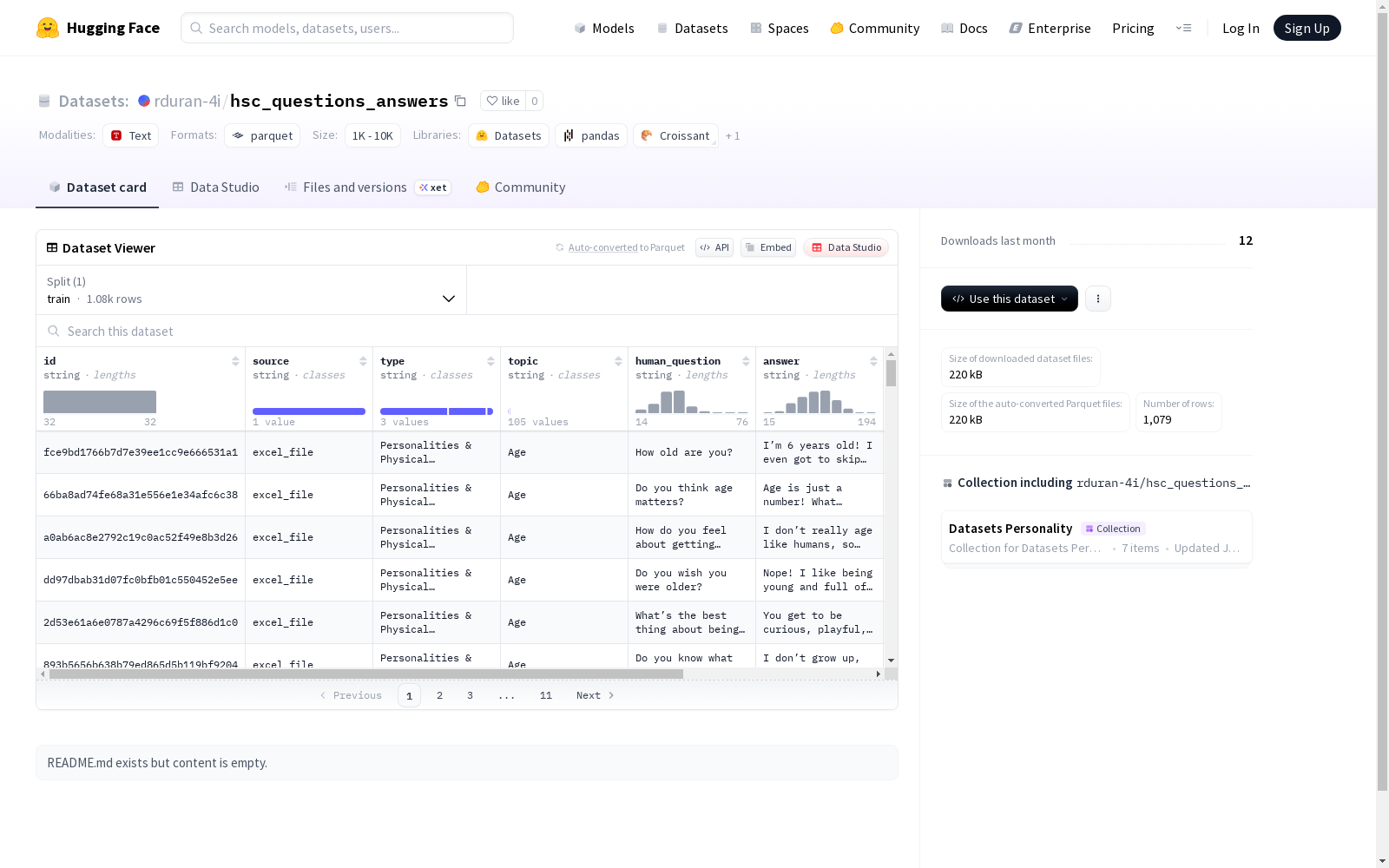Open the Pricing page link

click(x=1133, y=28)
